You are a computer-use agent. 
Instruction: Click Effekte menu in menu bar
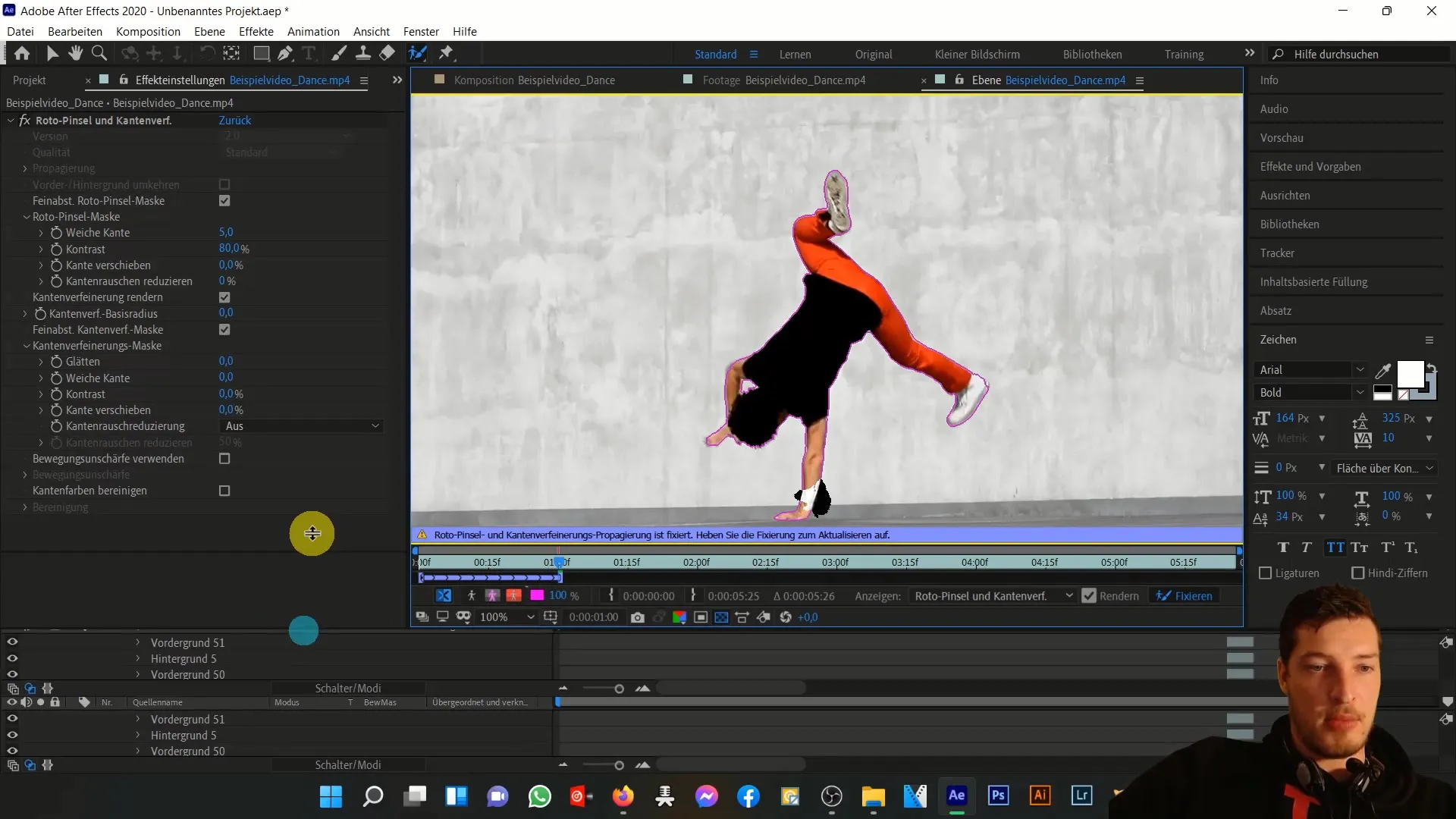256,31
